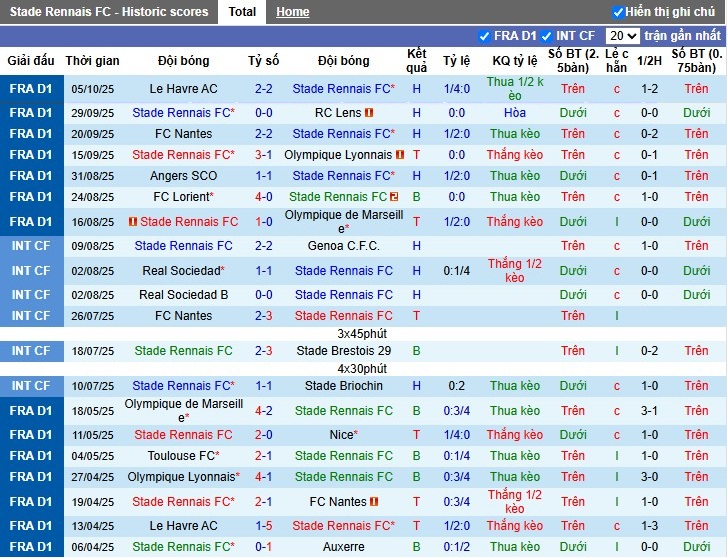Uncheck the INT CF league filter
Viewport: 727px width, 558px height.
[x=549, y=36]
